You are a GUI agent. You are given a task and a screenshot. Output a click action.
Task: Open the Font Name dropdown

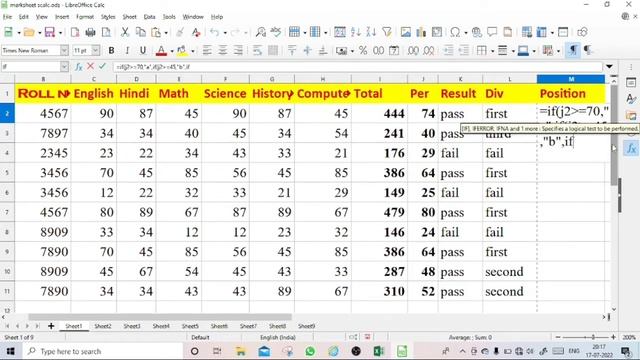click(64, 50)
